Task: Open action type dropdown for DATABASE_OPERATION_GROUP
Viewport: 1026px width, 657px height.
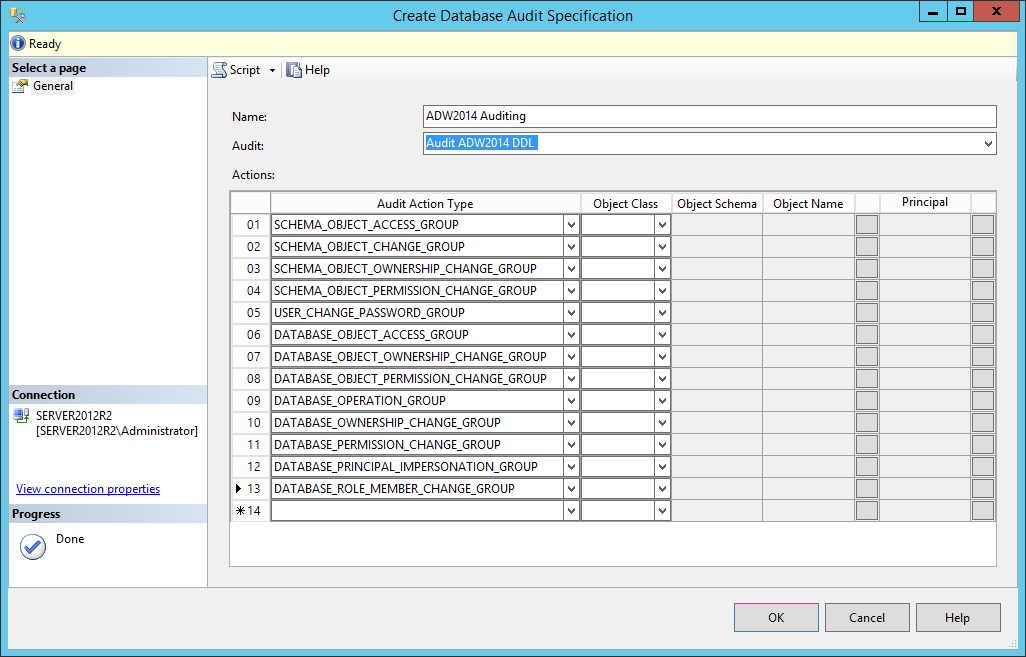Action: (571, 400)
